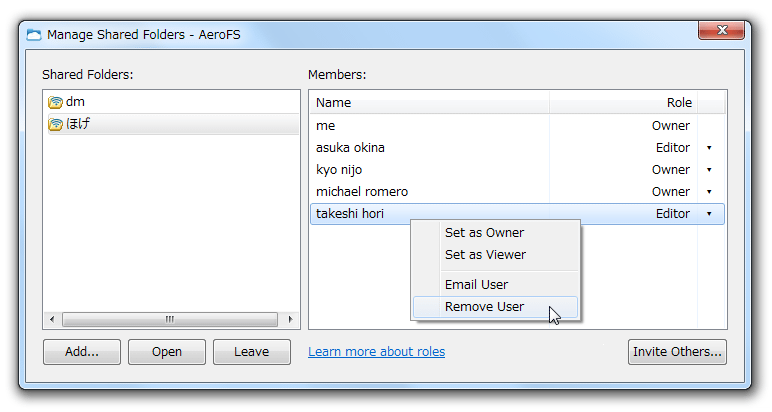This screenshot has width=772, height=412.
Task: Click the Owner role of me
Action: [x=671, y=126]
